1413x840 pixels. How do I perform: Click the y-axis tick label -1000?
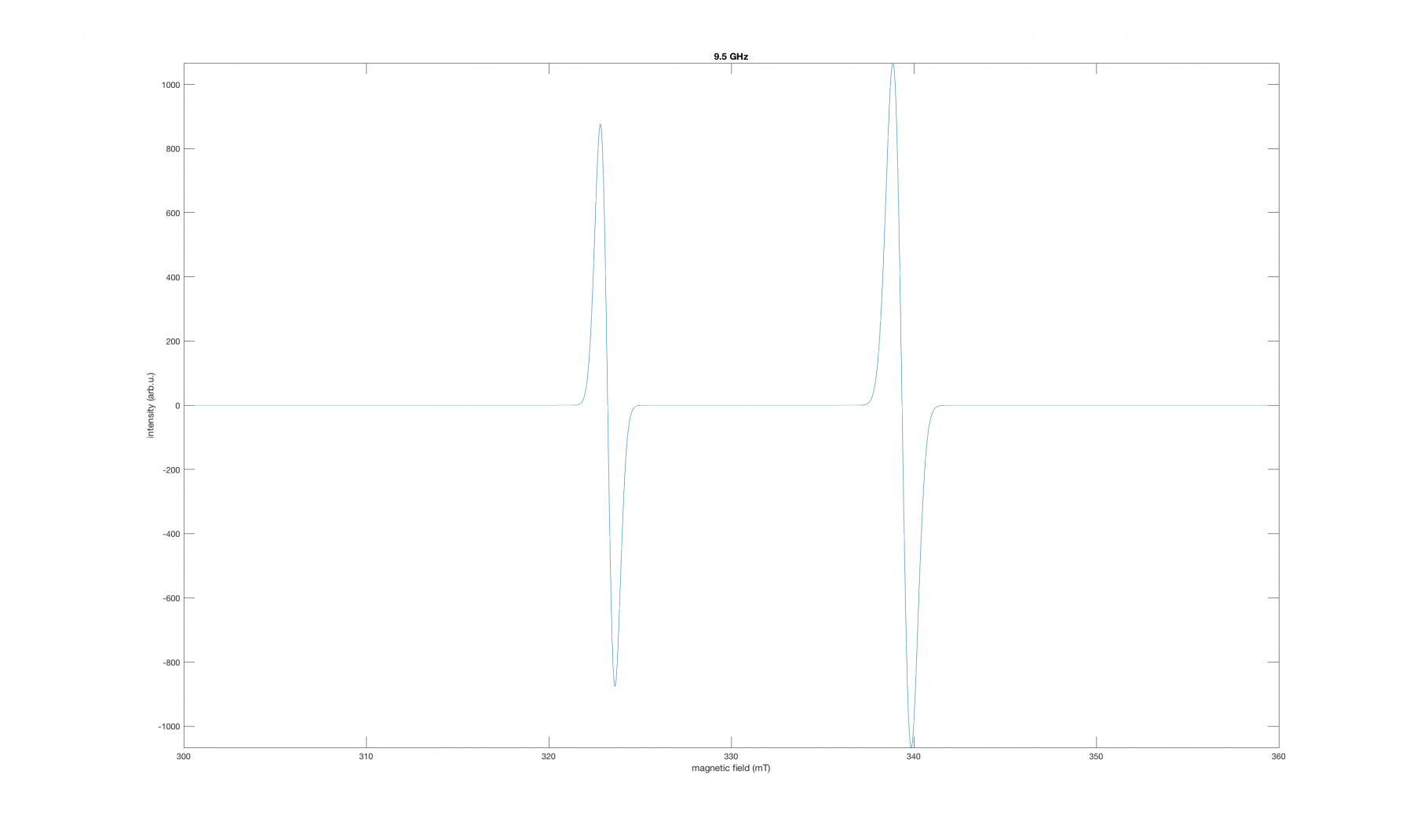click(x=170, y=727)
